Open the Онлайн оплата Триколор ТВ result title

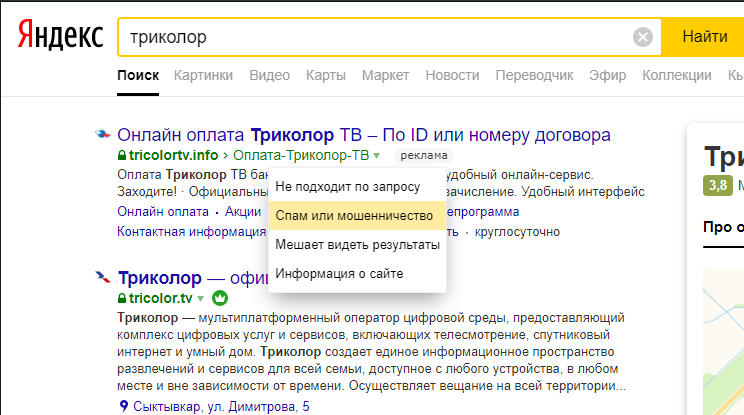363,135
